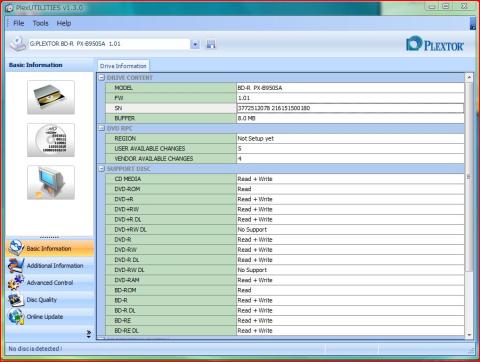Select the Drive Information tab
The image size is (480, 362).
coord(123,66)
